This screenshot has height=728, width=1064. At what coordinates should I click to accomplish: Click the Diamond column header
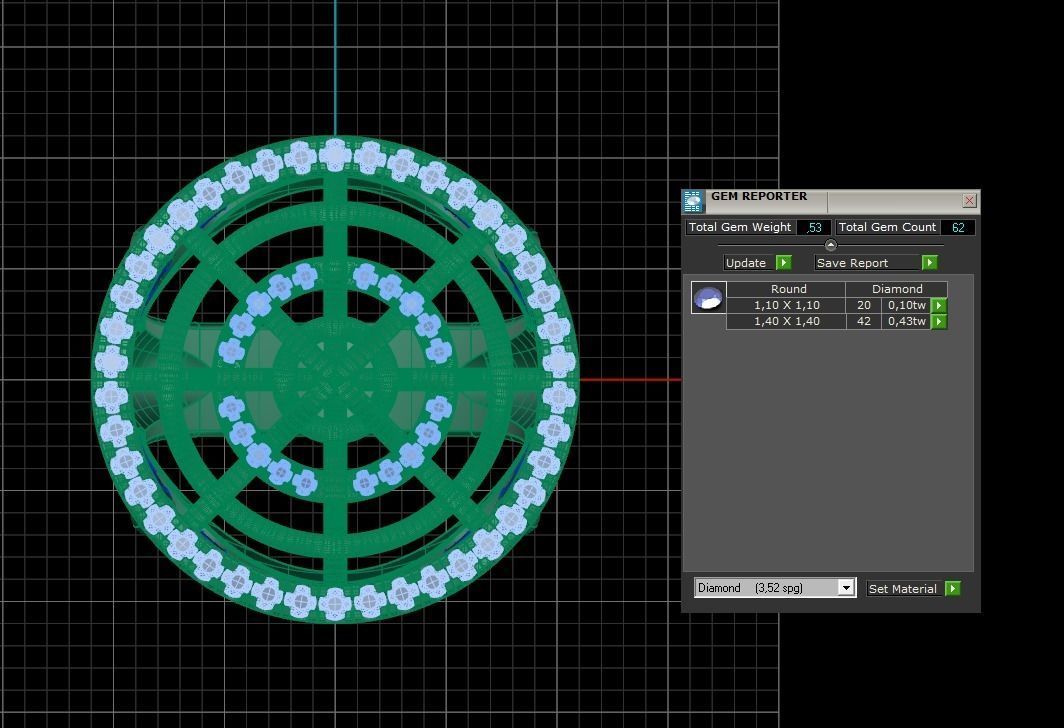click(x=897, y=289)
